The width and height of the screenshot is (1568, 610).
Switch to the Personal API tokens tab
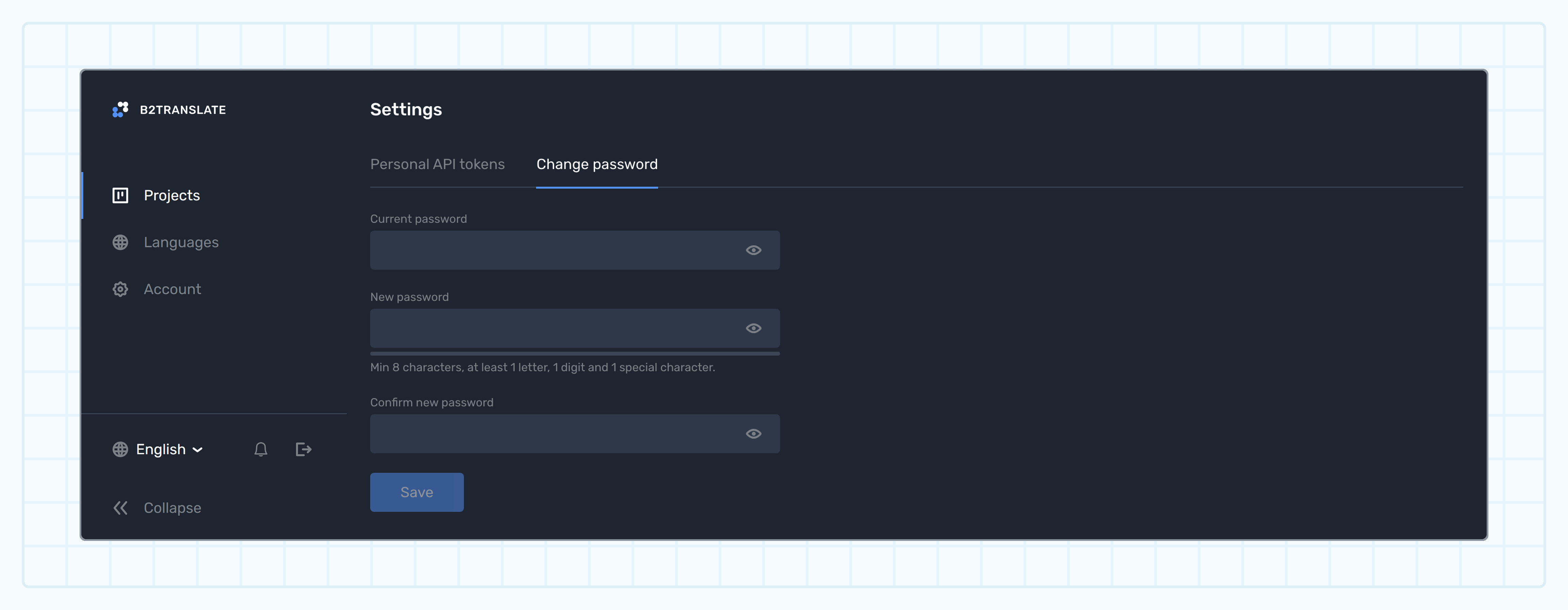click(437, 164)
